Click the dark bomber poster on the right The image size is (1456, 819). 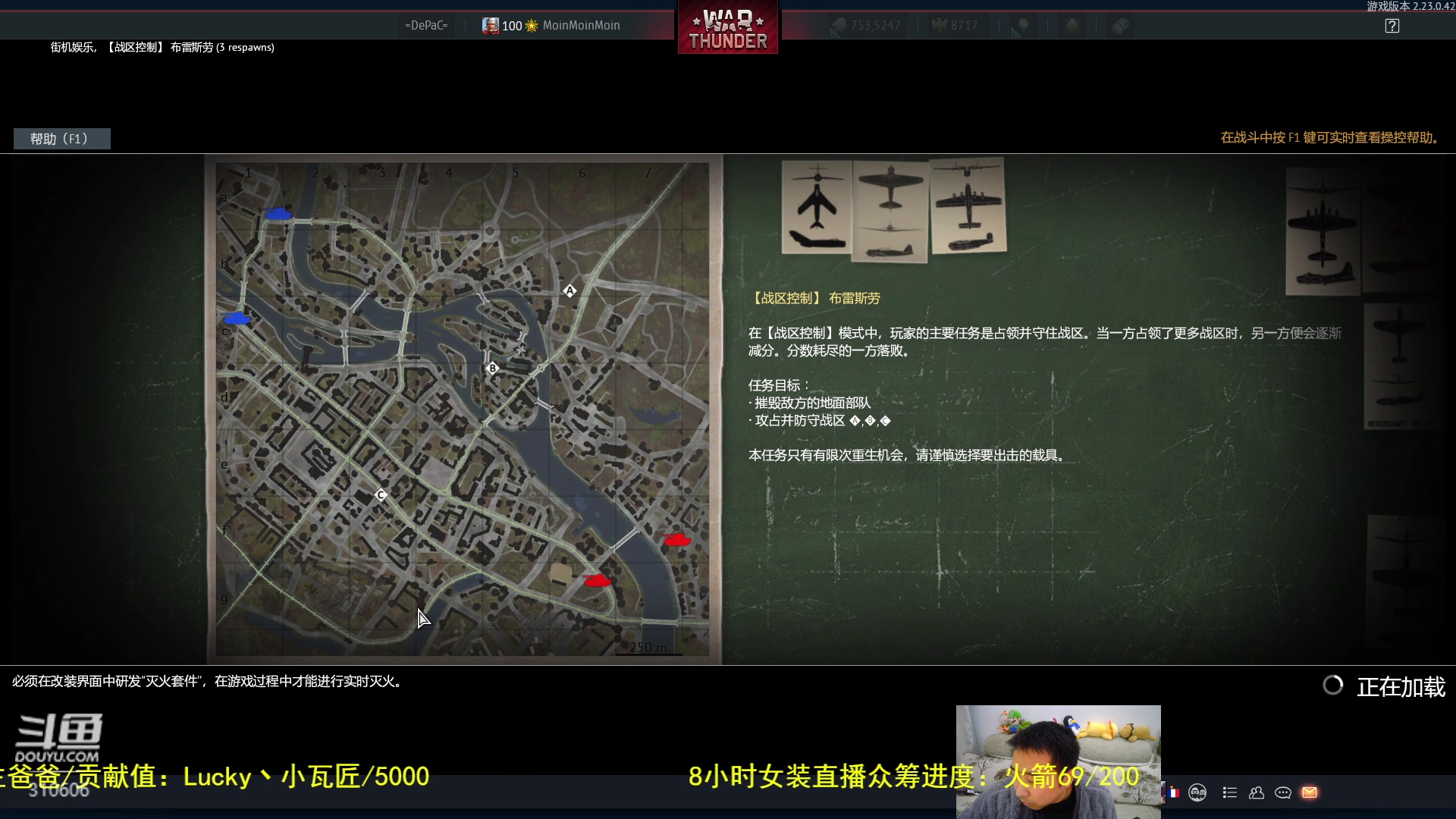(1323, 231)
